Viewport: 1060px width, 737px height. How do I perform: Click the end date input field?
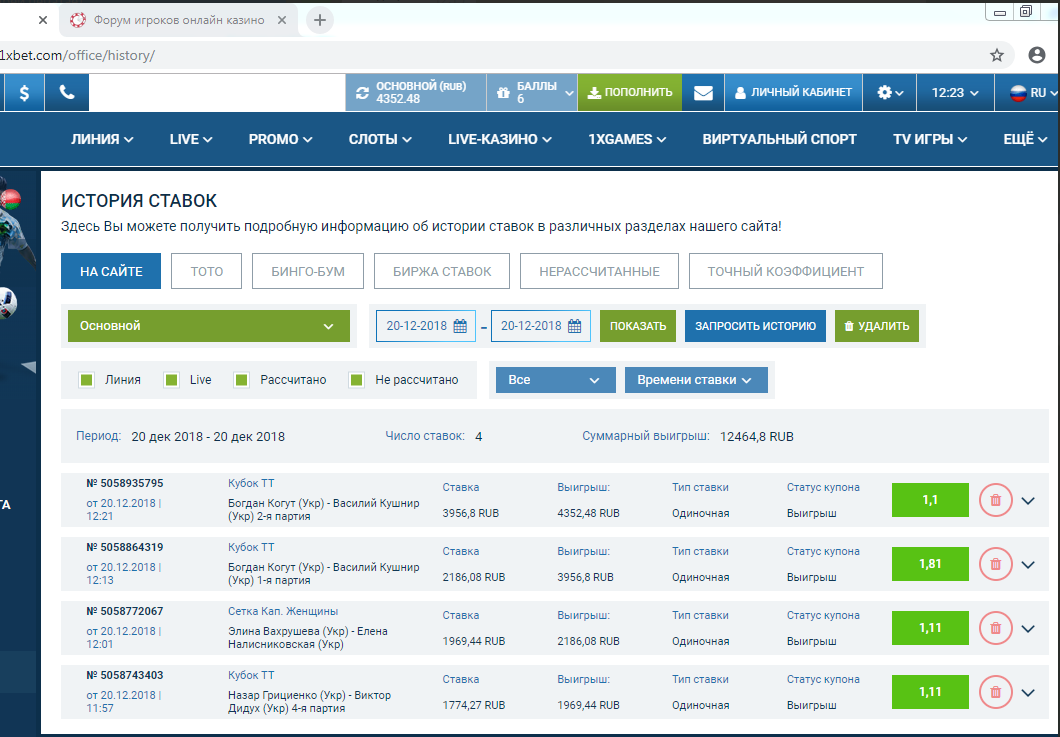(x=530, y=326)
